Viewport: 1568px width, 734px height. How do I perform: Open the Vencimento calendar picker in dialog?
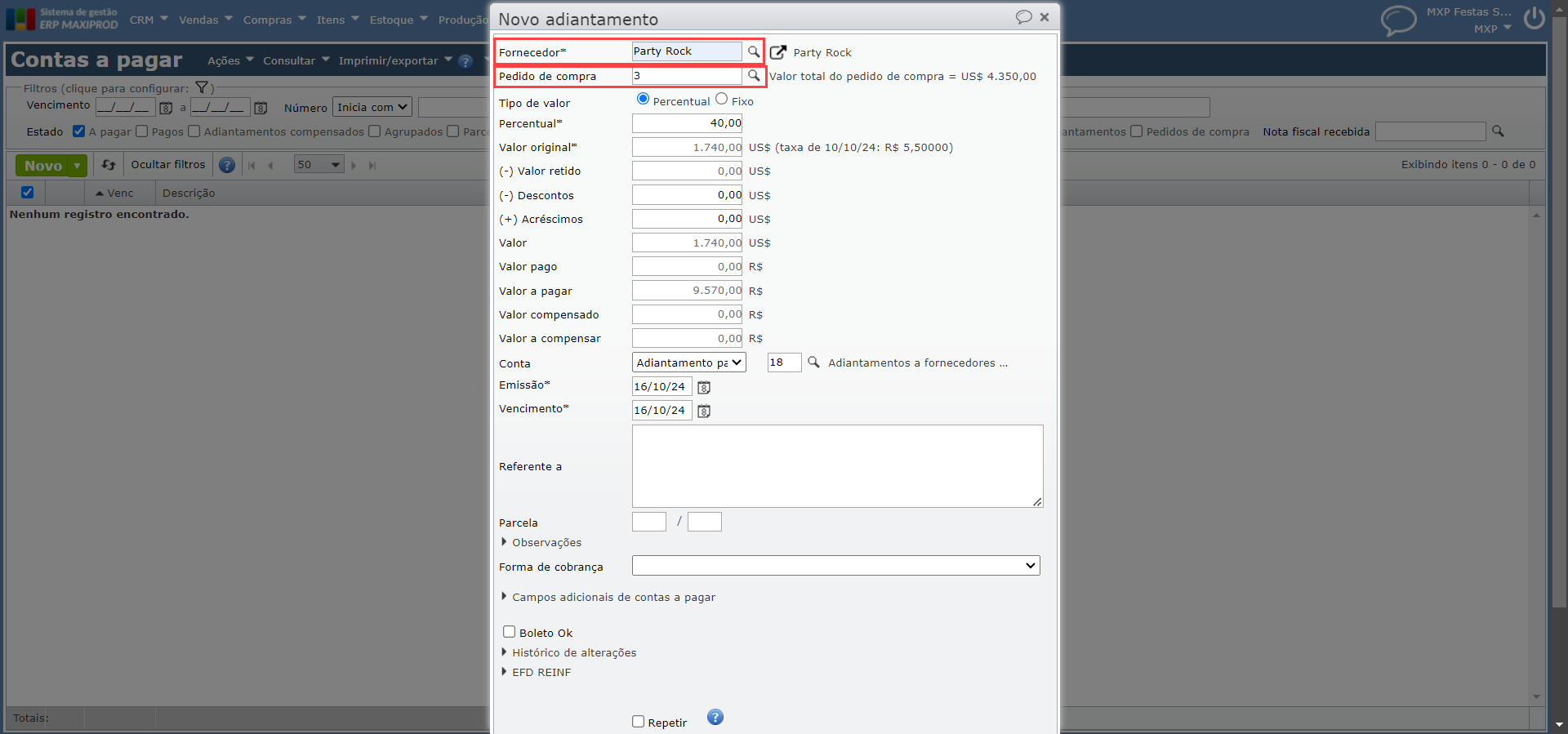point(704,411)
